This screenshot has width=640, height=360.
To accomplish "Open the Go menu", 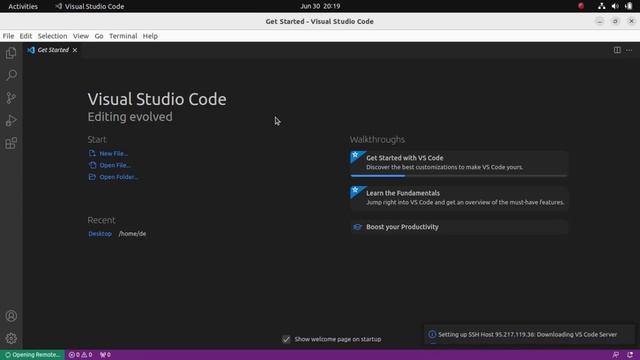I will click(x=99, y=36).
